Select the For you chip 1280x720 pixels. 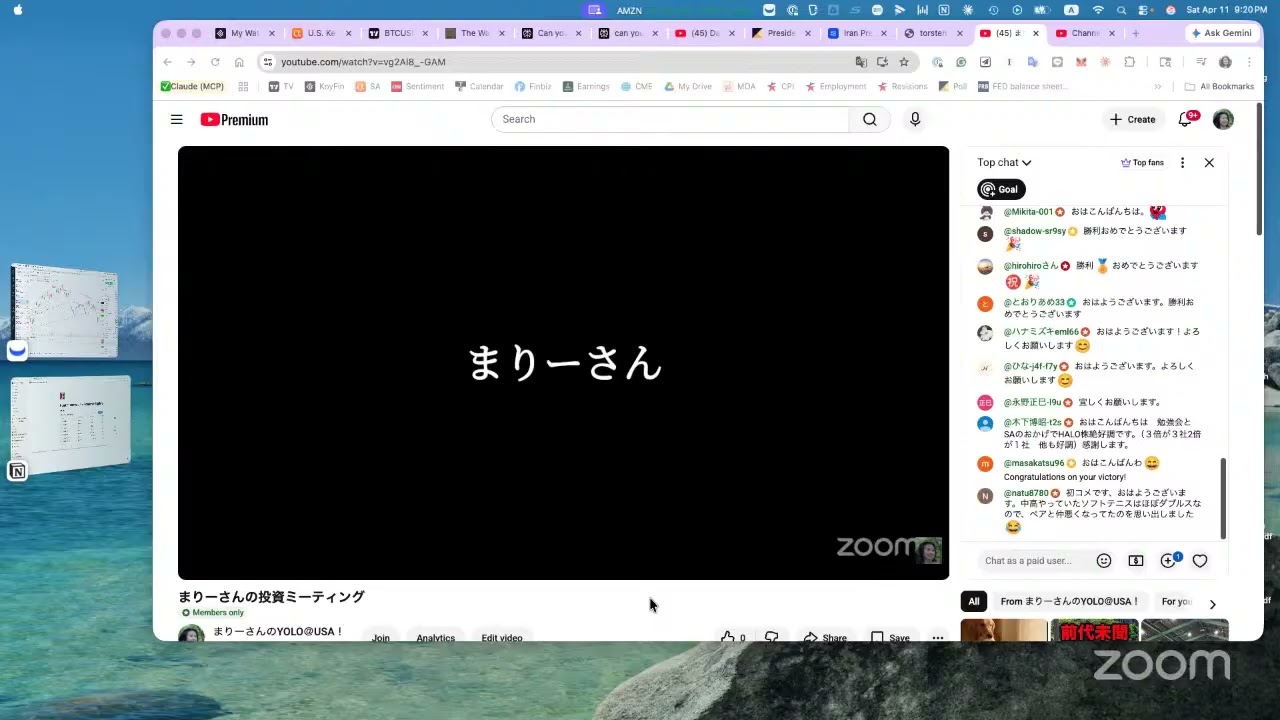[x=1176, y=602]
